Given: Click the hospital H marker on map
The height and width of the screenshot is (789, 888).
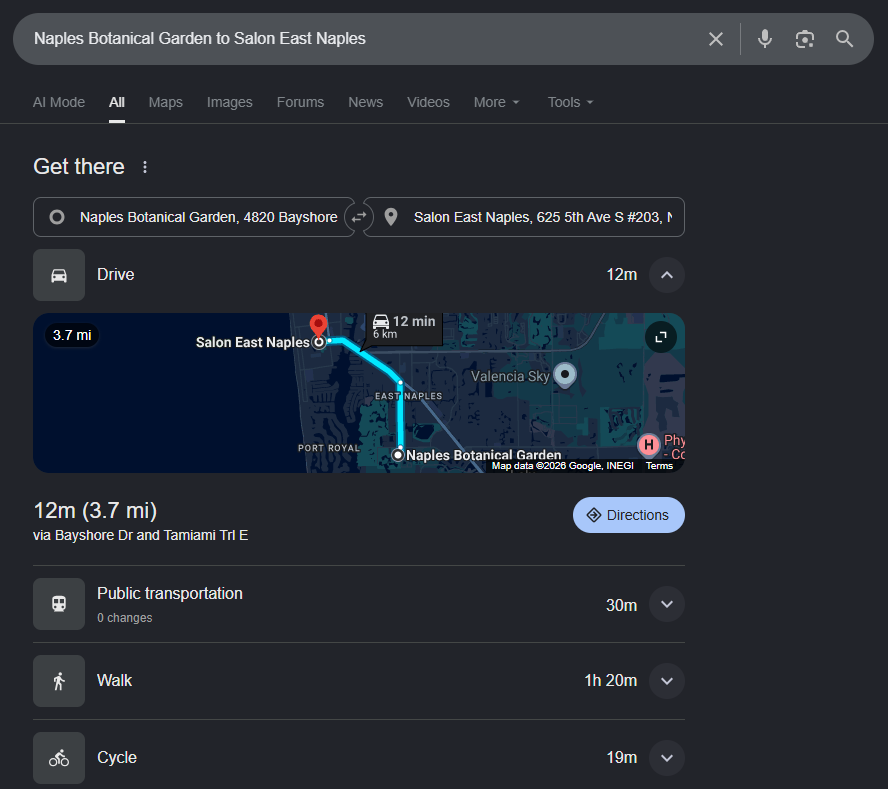Looking at the screenshot, I should coord(648,445).
